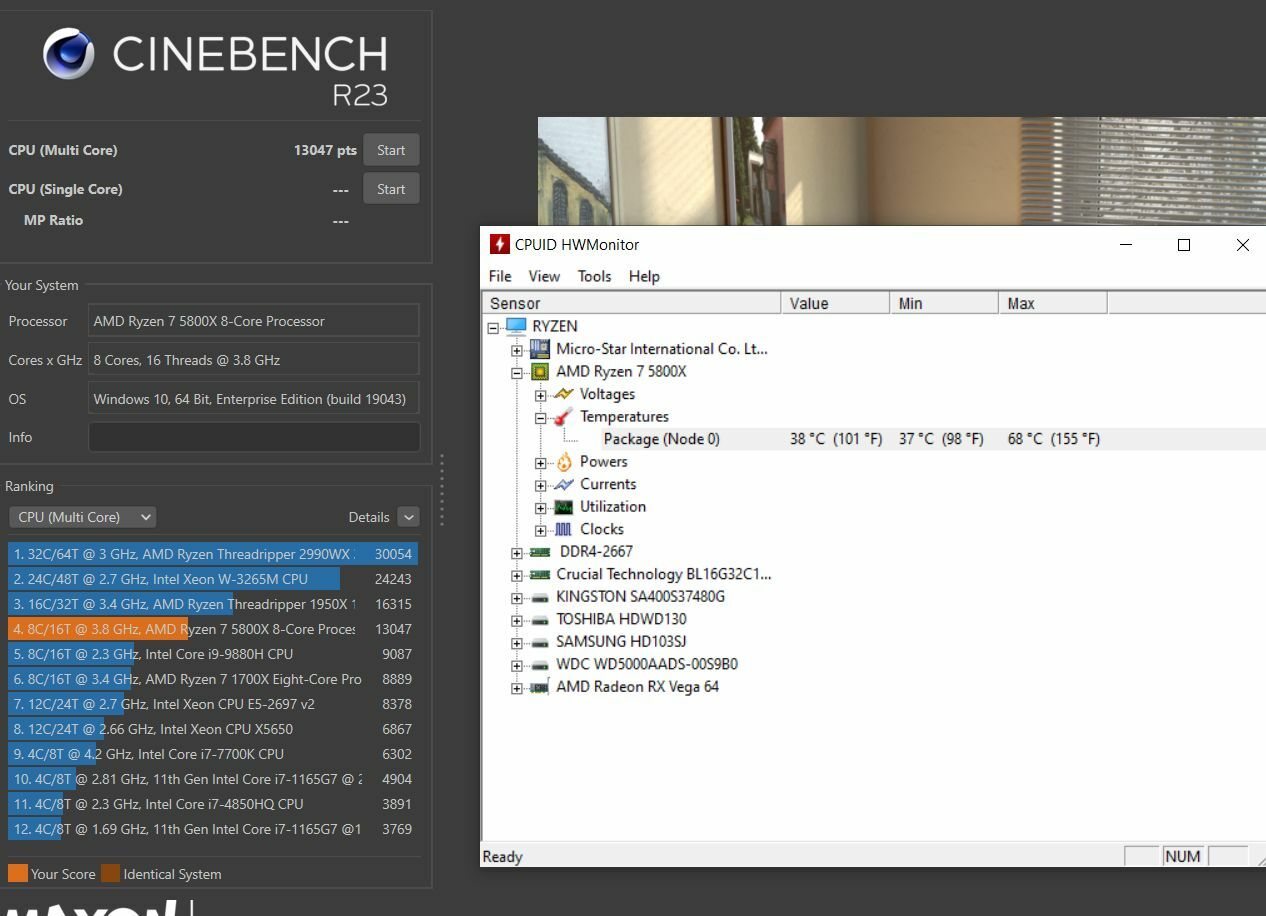The width and height of the screenshot is (1266, 916).
Task: Select ranking entry Xeon CPU E5-2697 v2
Action: pos(213,704)
